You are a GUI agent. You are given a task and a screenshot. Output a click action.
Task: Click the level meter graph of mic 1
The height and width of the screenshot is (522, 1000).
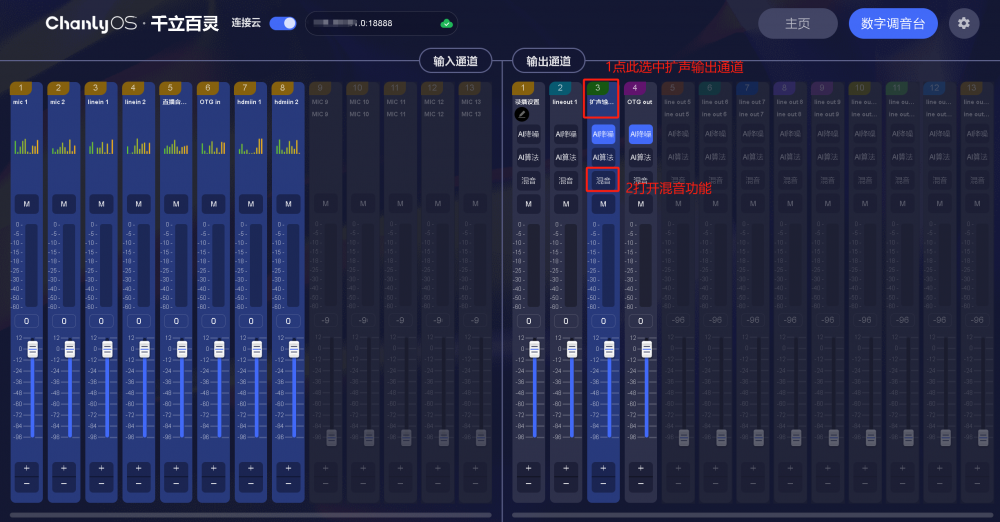click(26, 146)
